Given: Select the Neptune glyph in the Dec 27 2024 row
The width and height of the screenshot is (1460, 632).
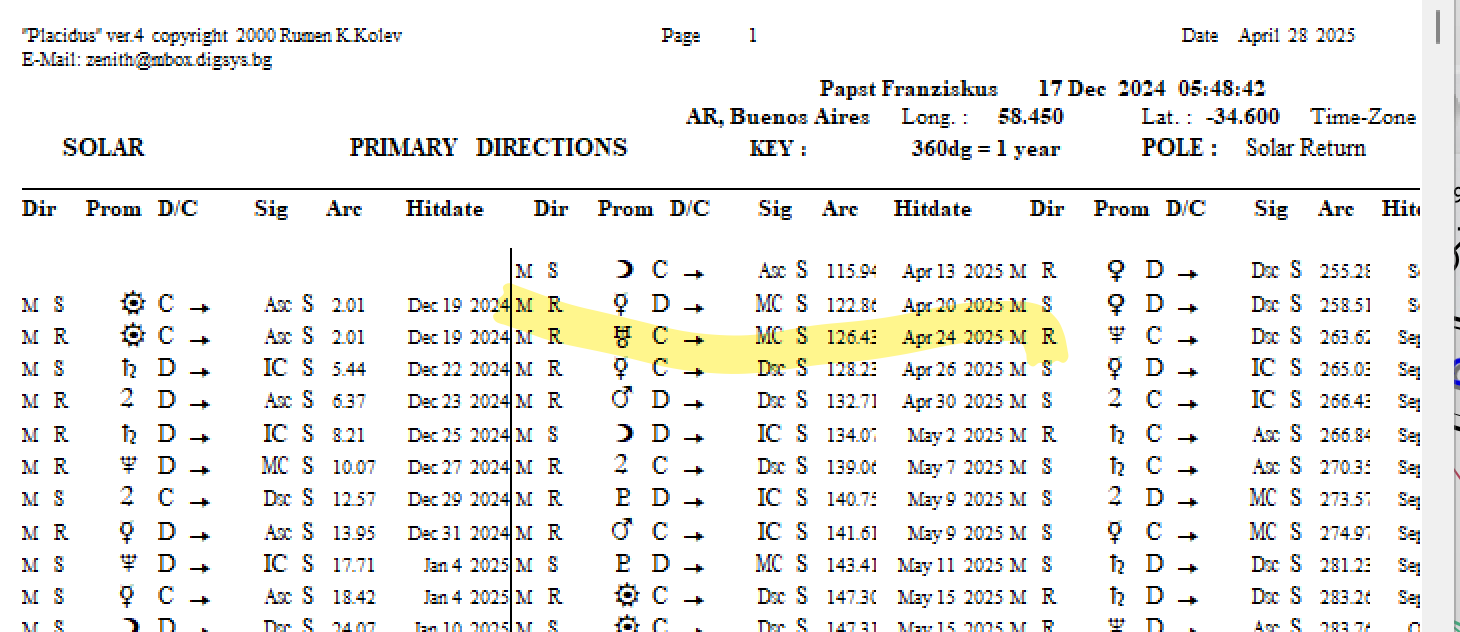Looking at the screenshot, I should pos(128,466).
